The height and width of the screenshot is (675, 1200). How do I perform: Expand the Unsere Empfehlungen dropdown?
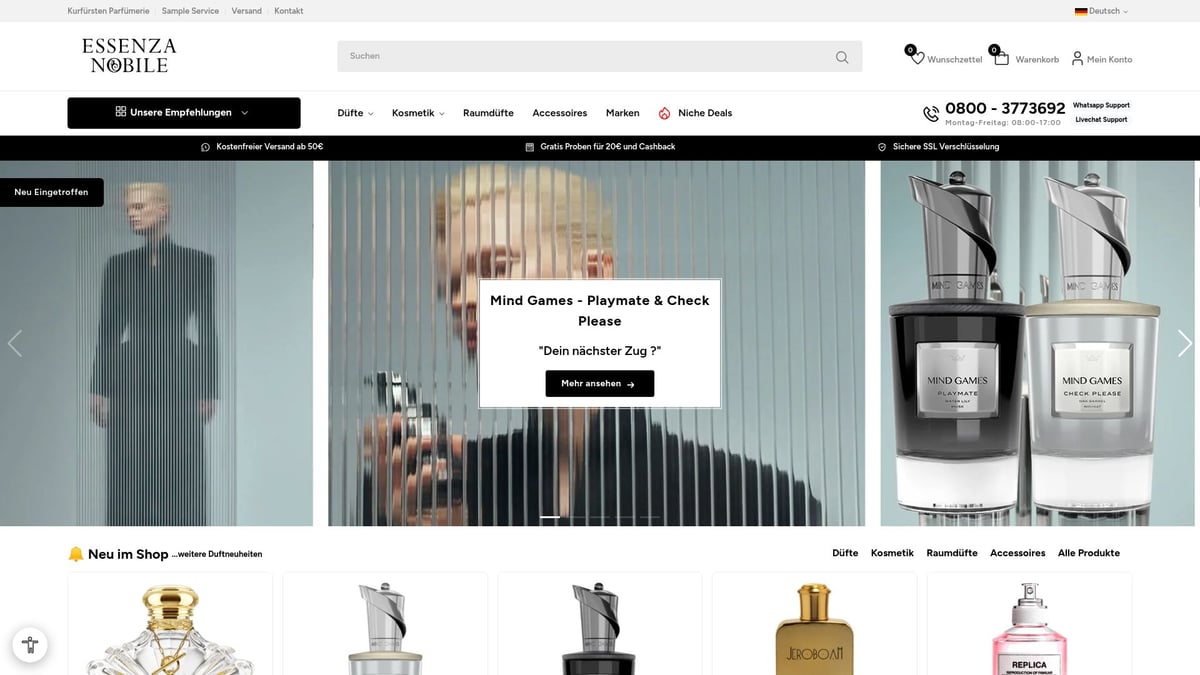(x=184, y=113)
